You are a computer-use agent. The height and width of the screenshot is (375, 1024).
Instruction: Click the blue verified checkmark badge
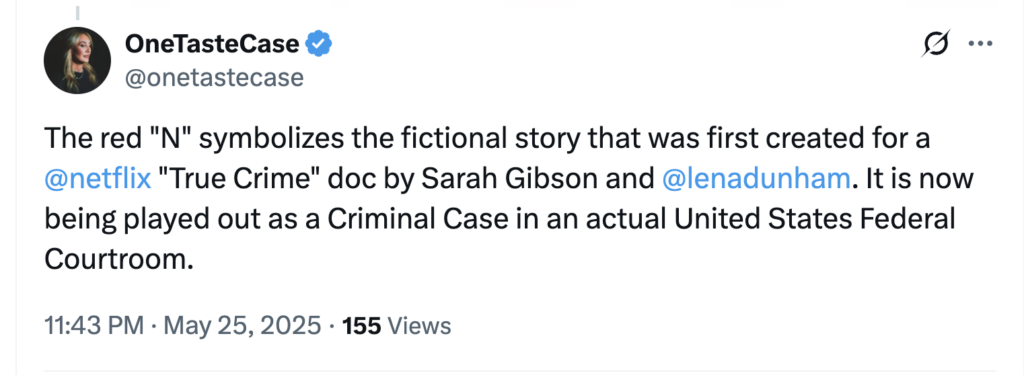click(319, 44)
